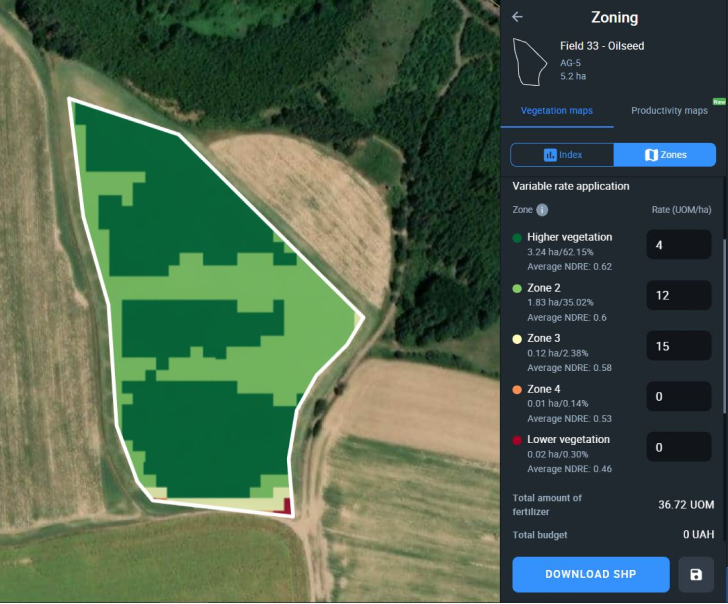
Task: Click Zone 3 yellow swatch
Action: (x=517, y=339)
